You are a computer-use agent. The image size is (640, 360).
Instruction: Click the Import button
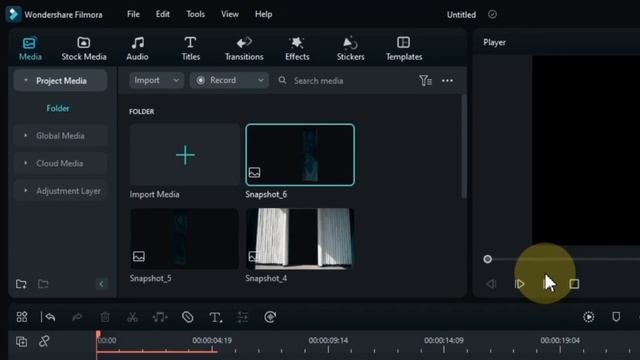tap(147, 80)
